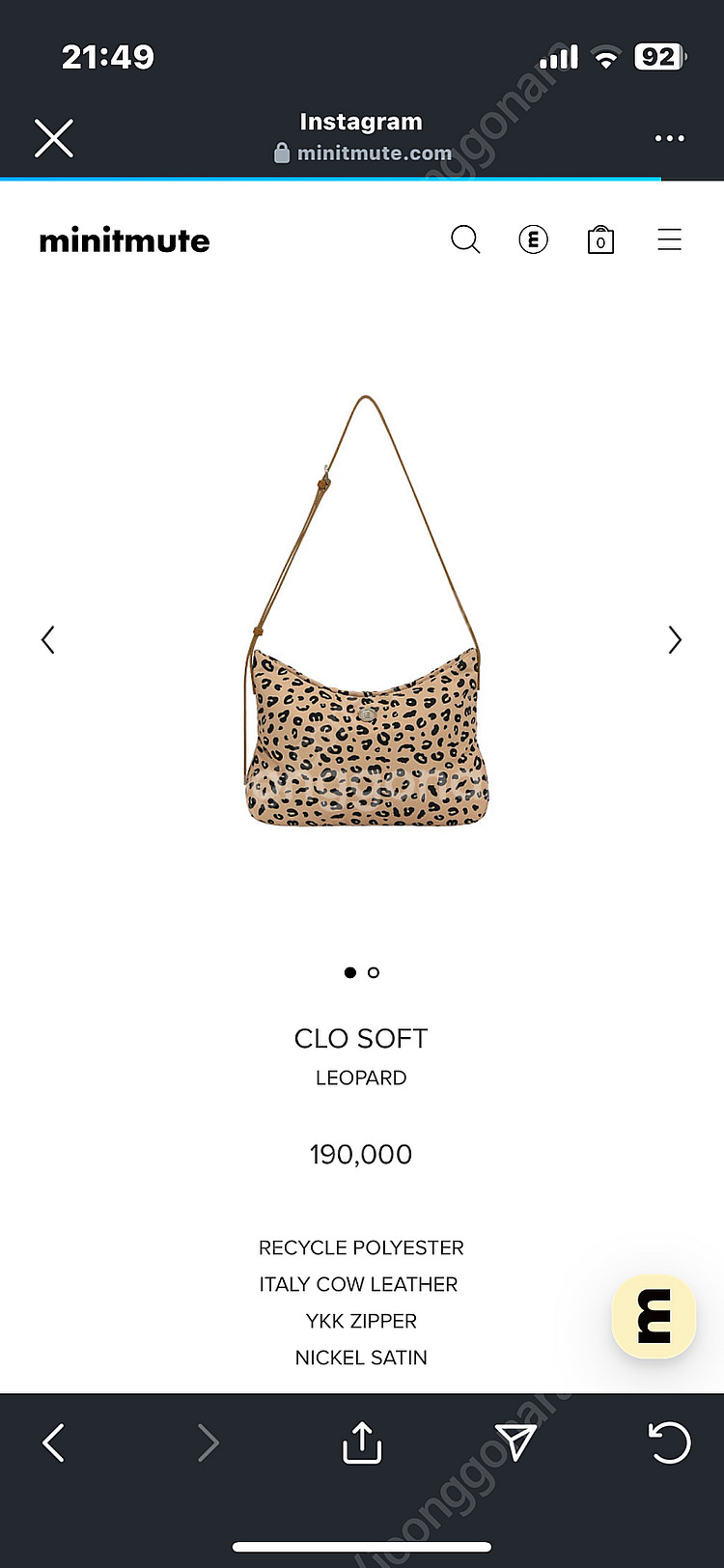The image size is (724, 1568).
Task: Select the second carousel dot
Action: [x=374, y=972]
